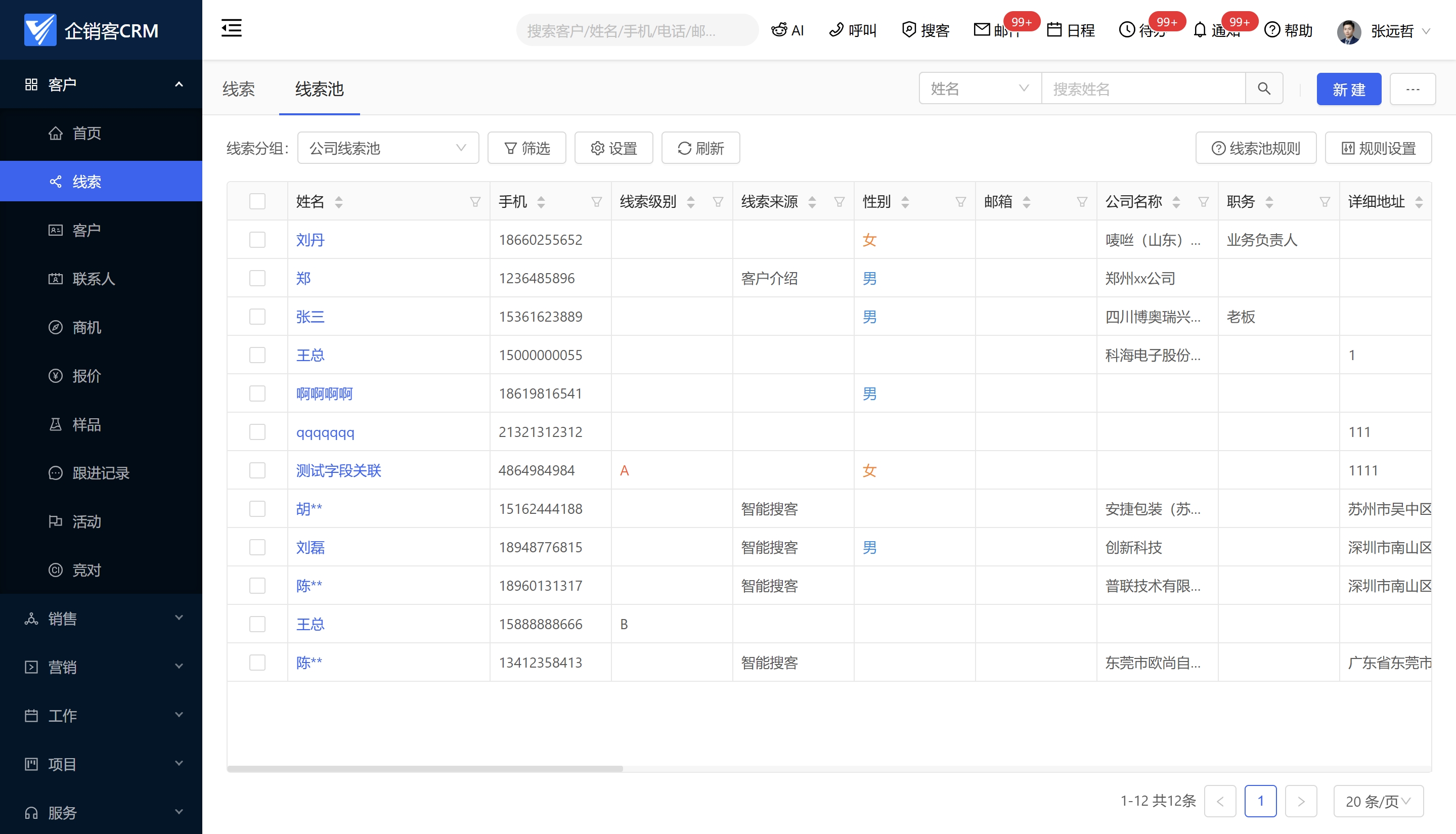Open the AI assistant icon
The height and width of the screenshot is (834, 1456).
[779, 30]
